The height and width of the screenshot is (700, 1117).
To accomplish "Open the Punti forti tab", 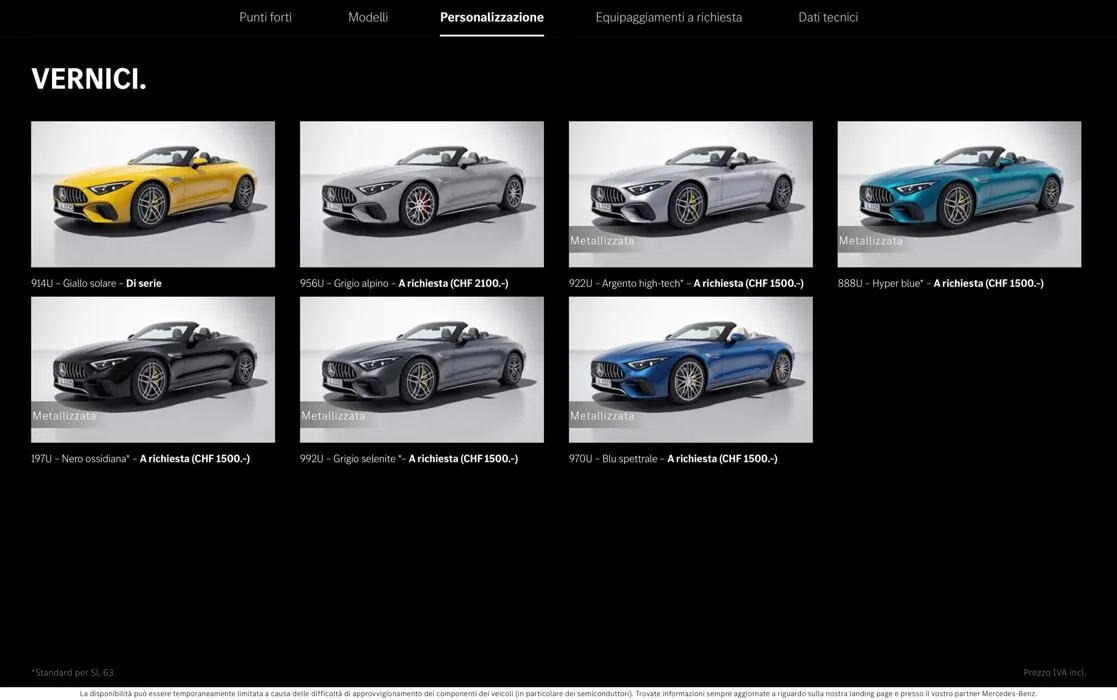I will pyautogui.click(x=265, y=16).
